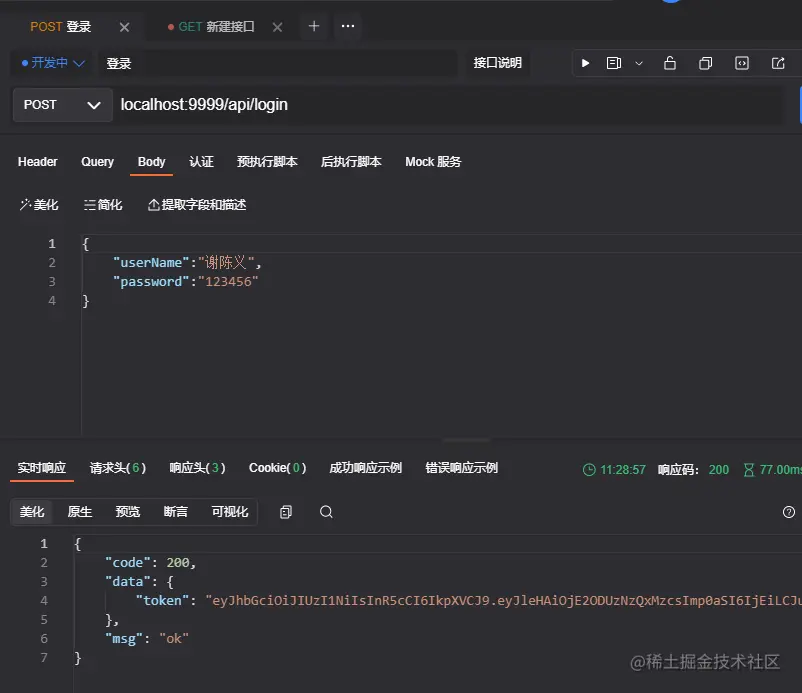Select the 实时响应 tab
The image size is (802, 693).
(x=42, y=467)
